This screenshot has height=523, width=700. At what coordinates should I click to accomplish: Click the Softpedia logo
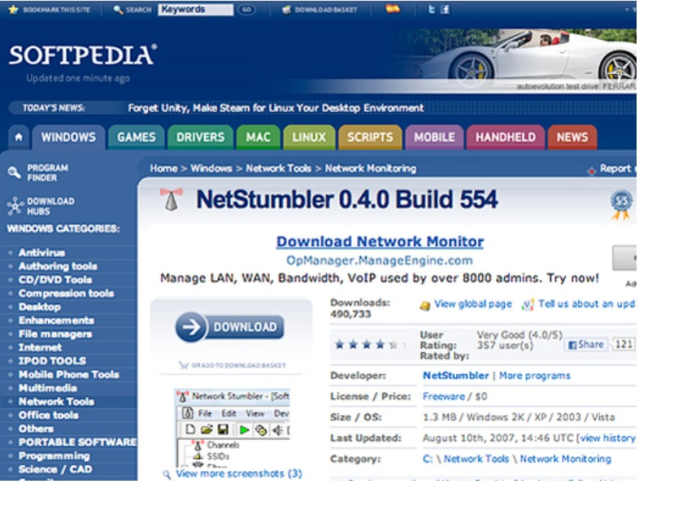tap(83, 55)
